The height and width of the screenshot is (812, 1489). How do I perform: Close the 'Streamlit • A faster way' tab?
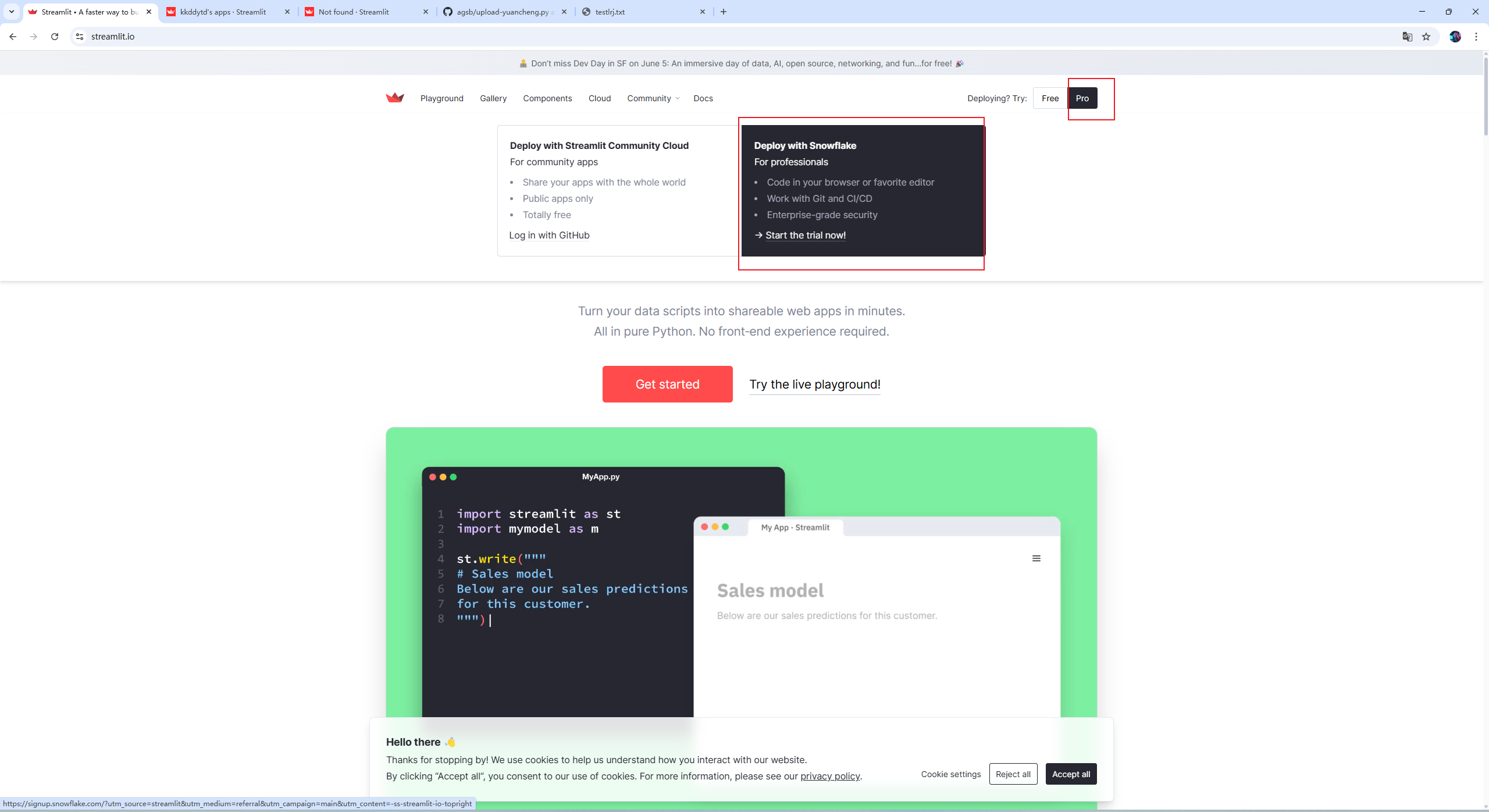point(149,12)
